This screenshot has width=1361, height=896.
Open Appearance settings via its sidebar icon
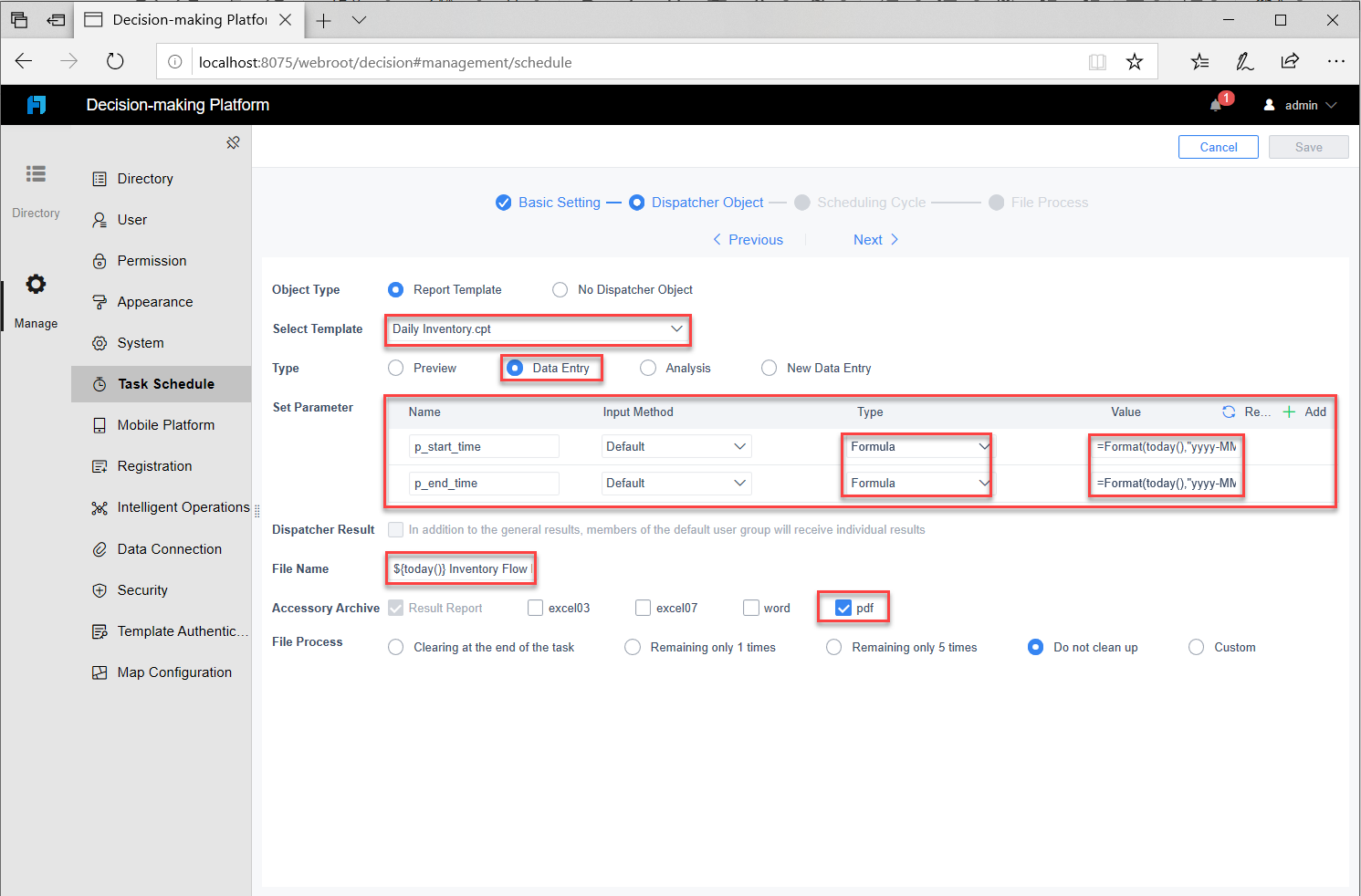coord(99,301)
